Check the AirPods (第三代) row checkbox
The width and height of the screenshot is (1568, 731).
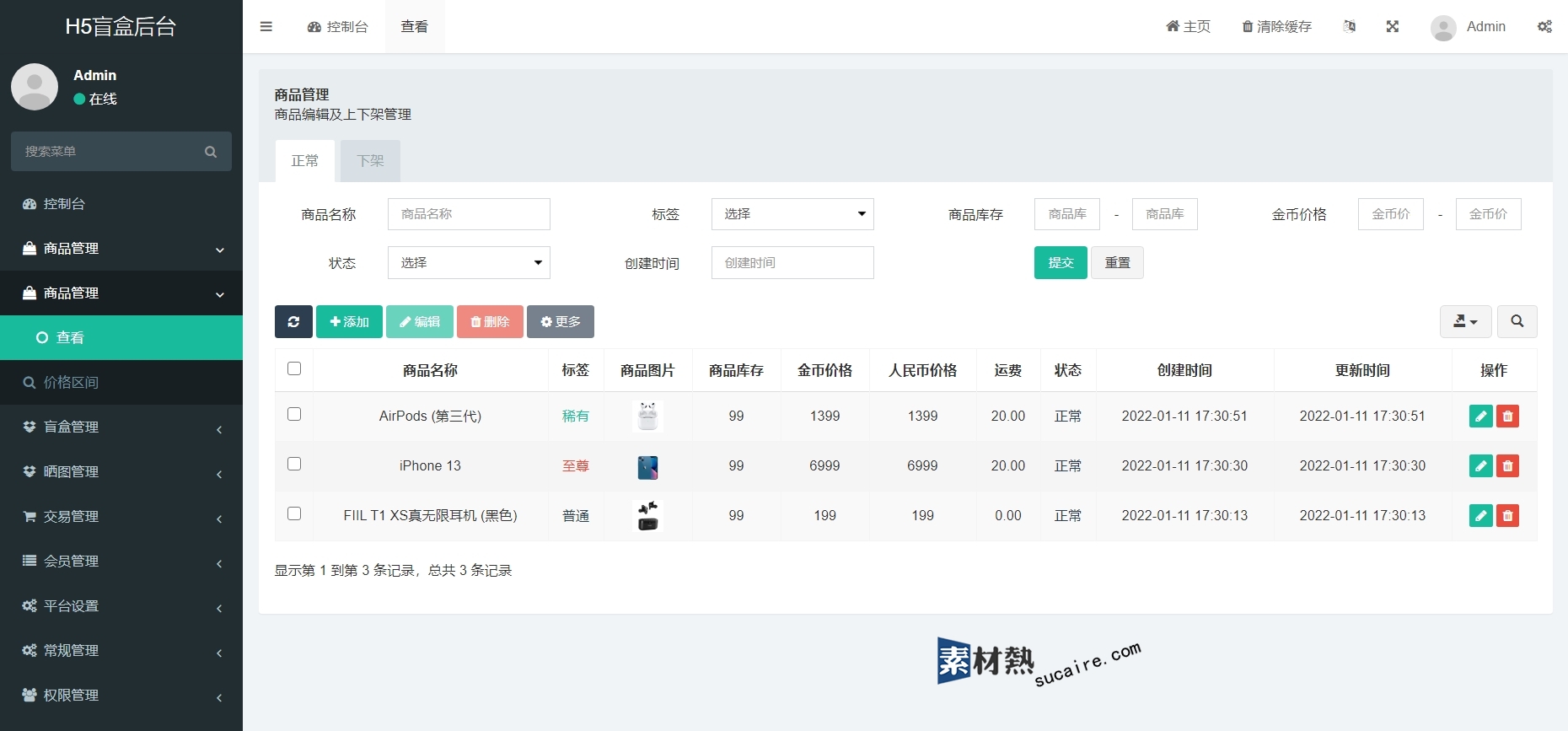[x=294, y=414]
